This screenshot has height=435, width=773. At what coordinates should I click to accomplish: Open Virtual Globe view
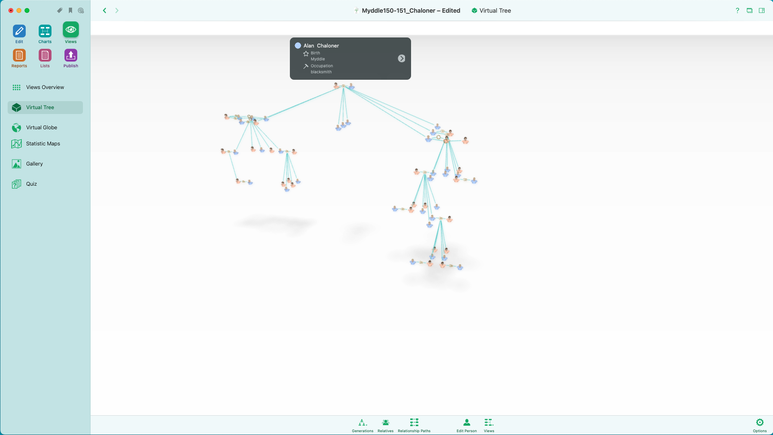pos(45,127)
